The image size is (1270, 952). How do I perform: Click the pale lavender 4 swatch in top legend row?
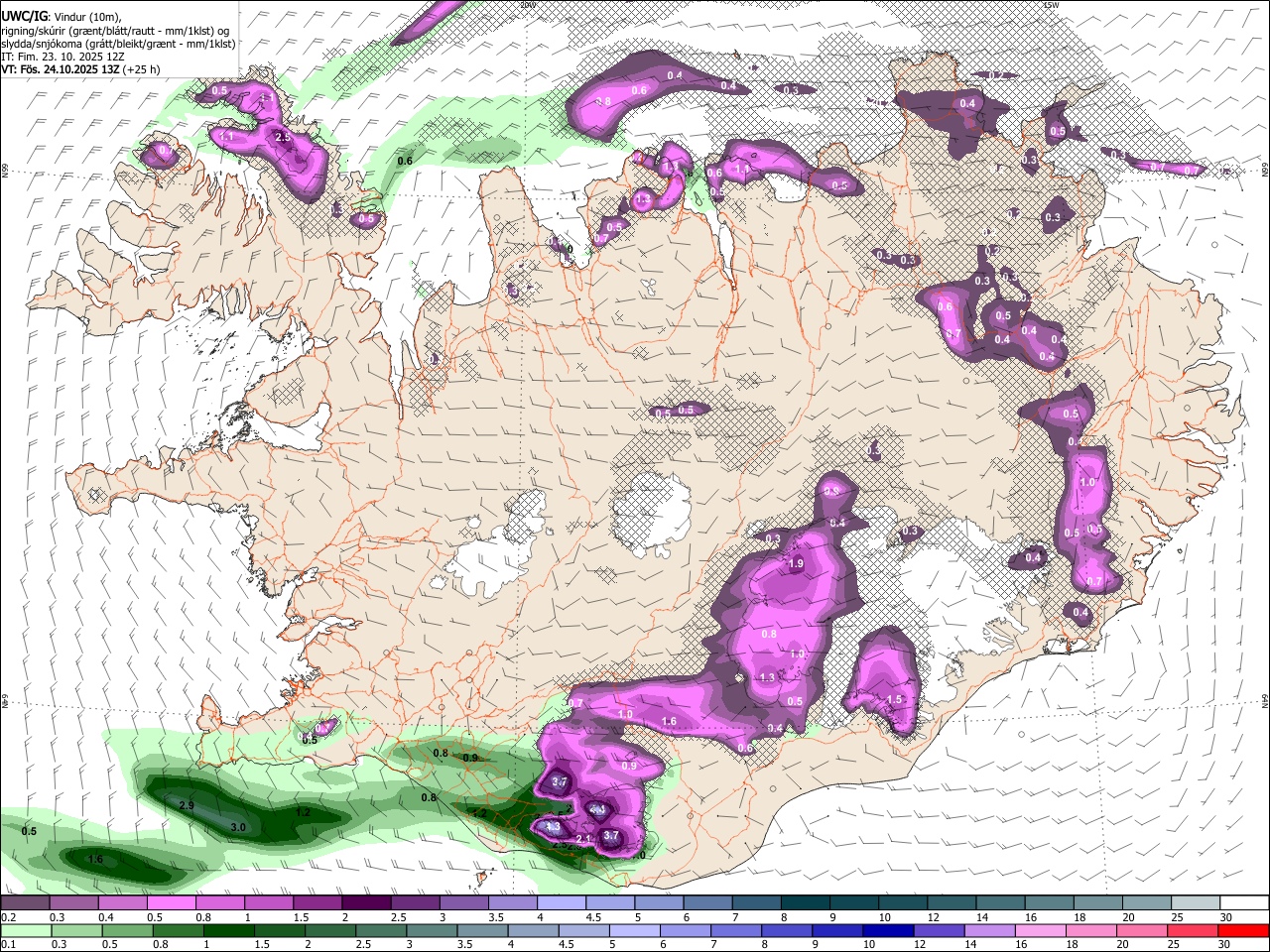(x=562, y=902)
